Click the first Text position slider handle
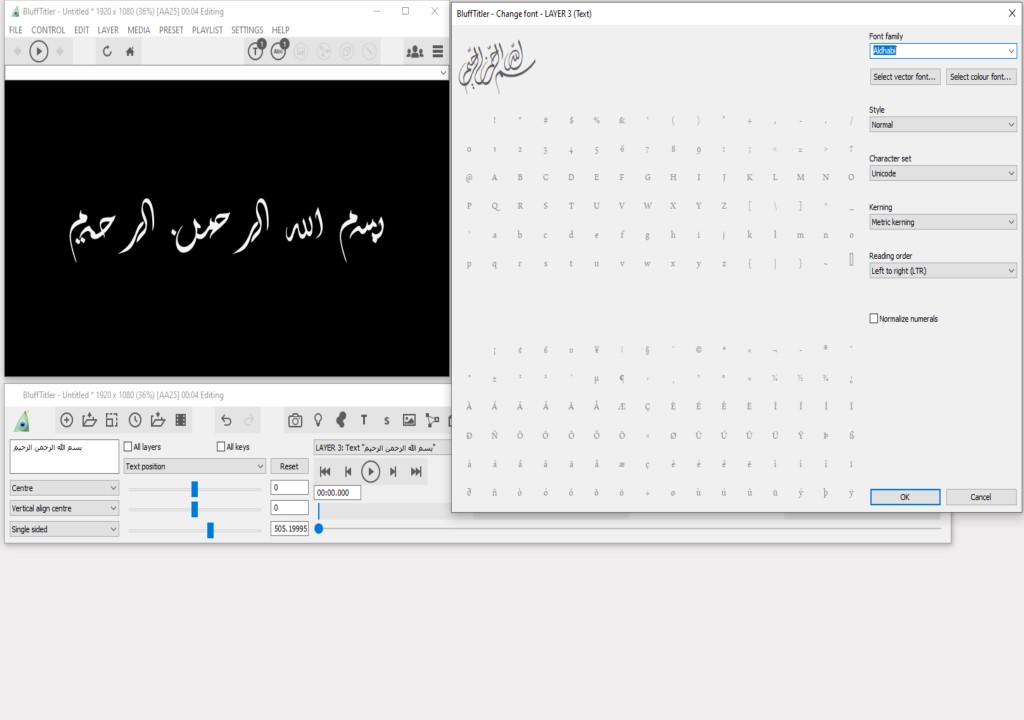This screenshot has width=1024, height=720. pyautogui.click(x=195, y=489)
